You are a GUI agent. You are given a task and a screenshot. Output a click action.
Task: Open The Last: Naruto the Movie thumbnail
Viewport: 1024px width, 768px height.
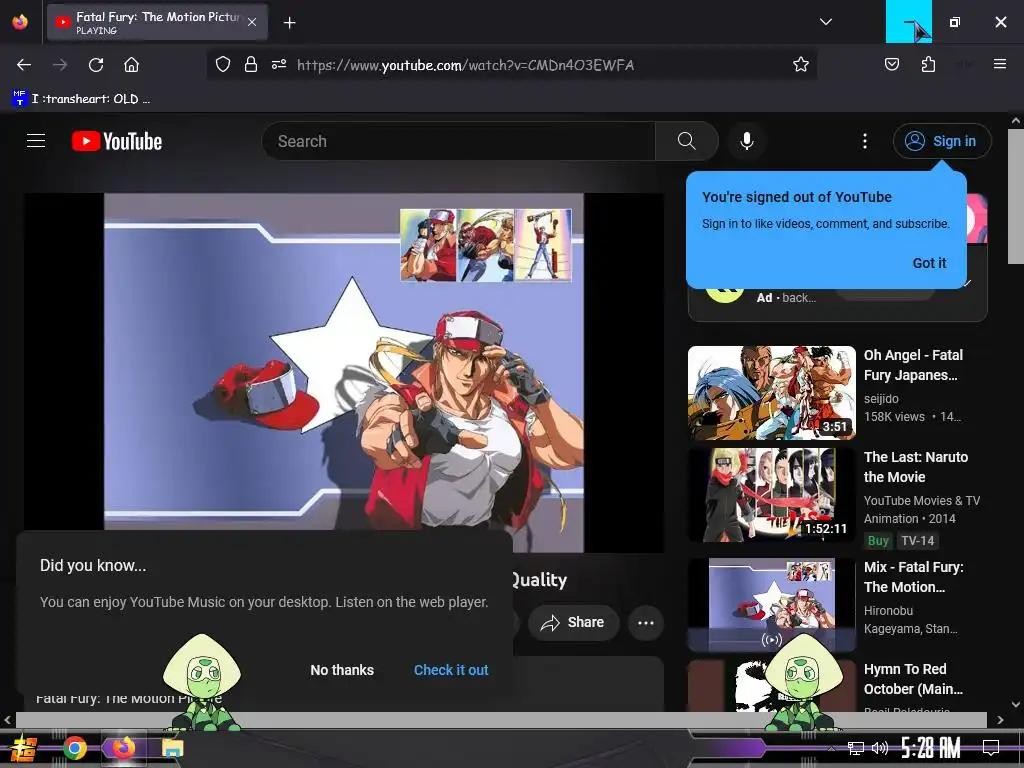point(771,494)
